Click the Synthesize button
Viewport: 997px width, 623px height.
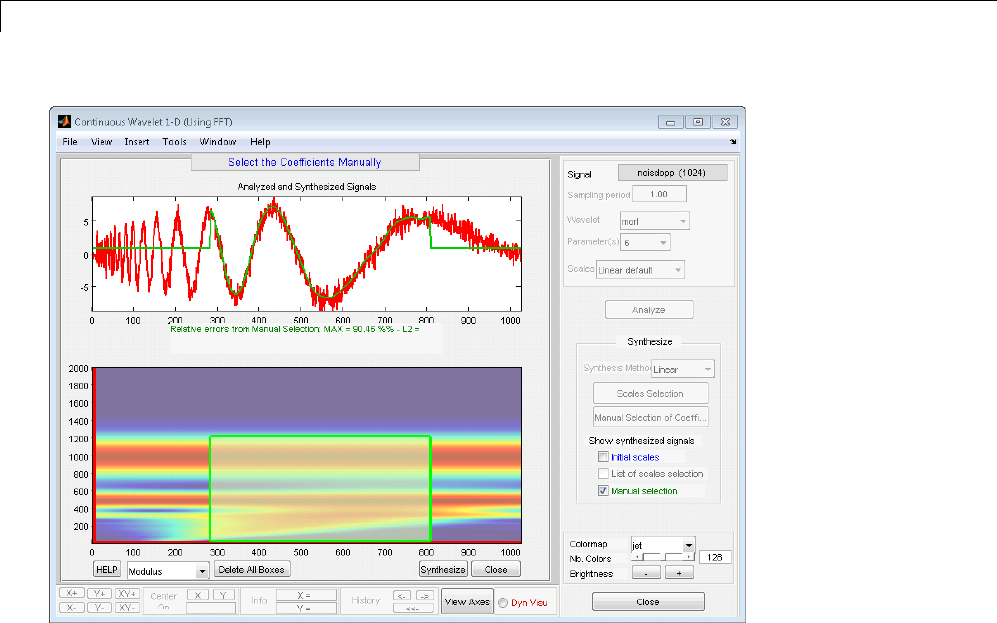coord(442,569)
